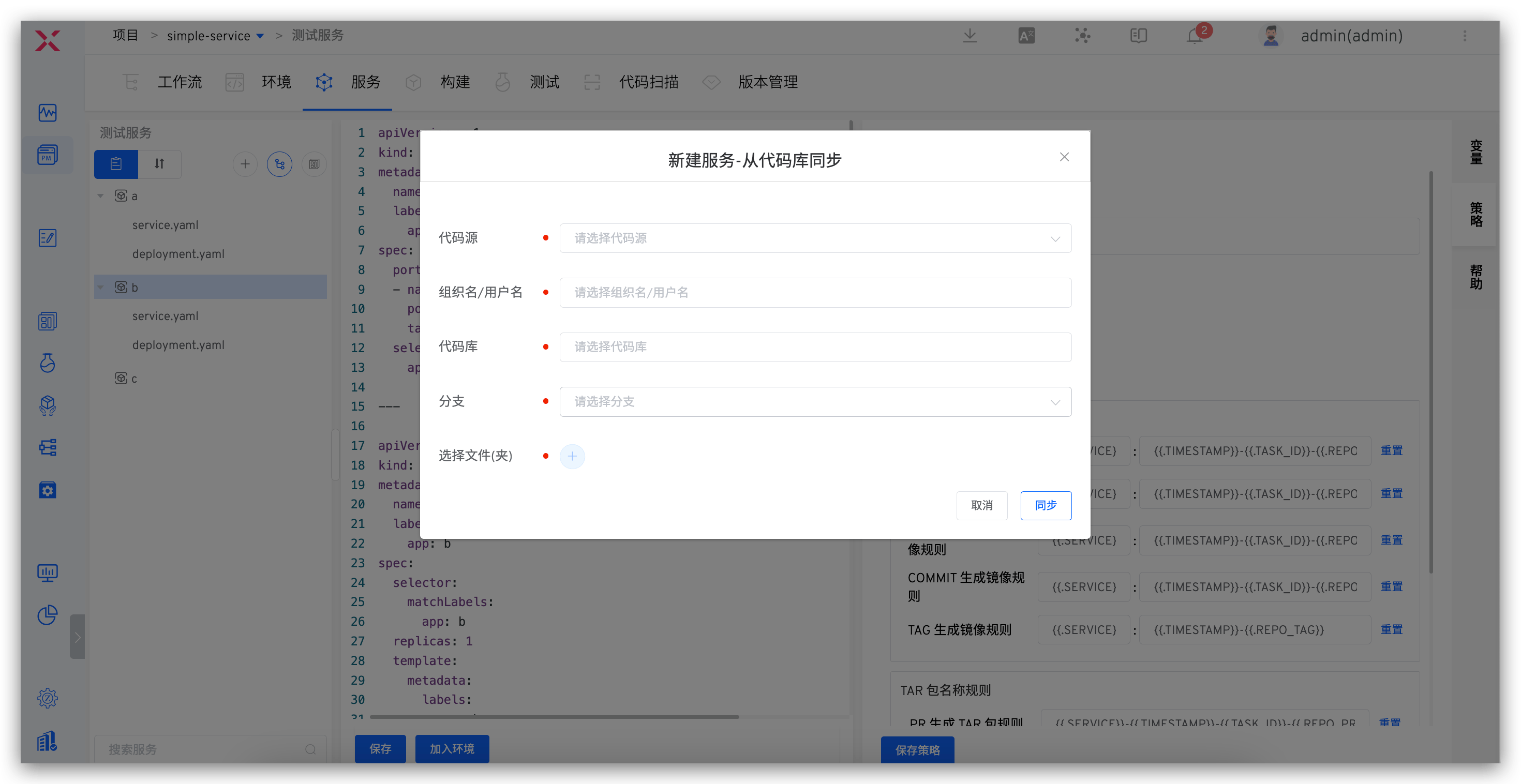Image resolution: width=1521 pixels, height=784 pixels.
Task: Open the edit note sidebar icon
Action: [47, 238]
